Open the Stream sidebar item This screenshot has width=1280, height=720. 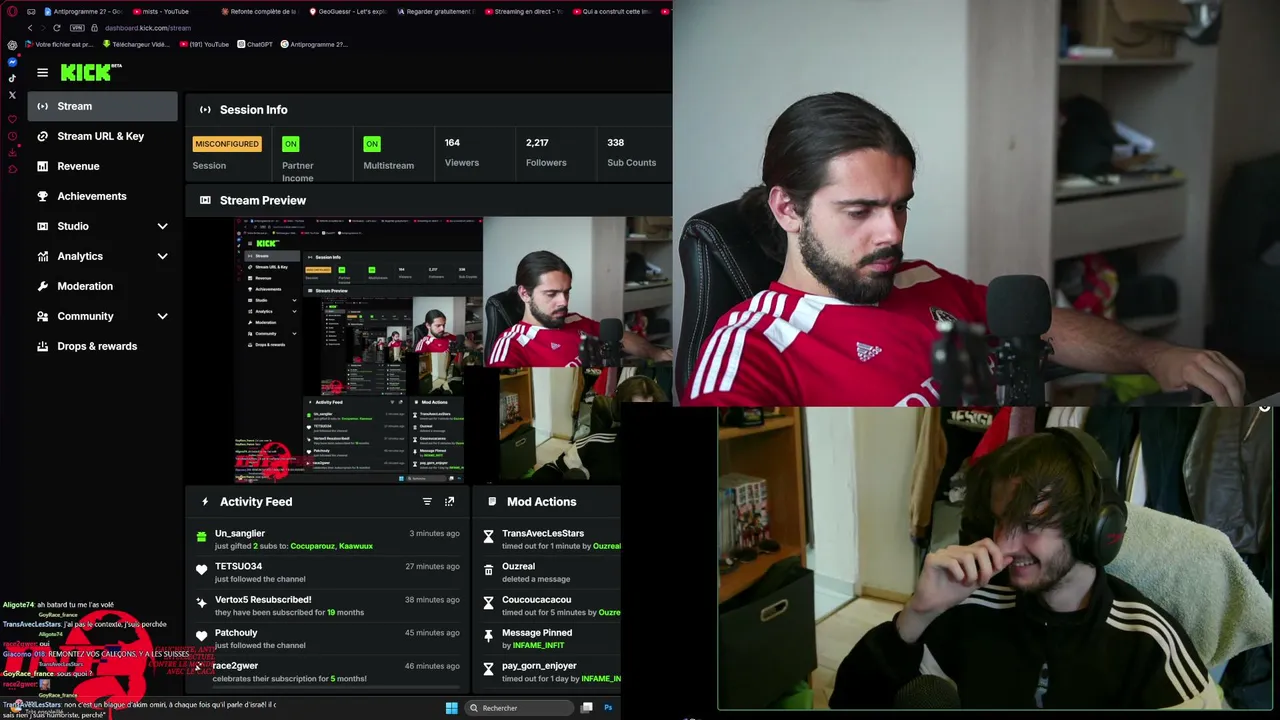pos(103,106)
